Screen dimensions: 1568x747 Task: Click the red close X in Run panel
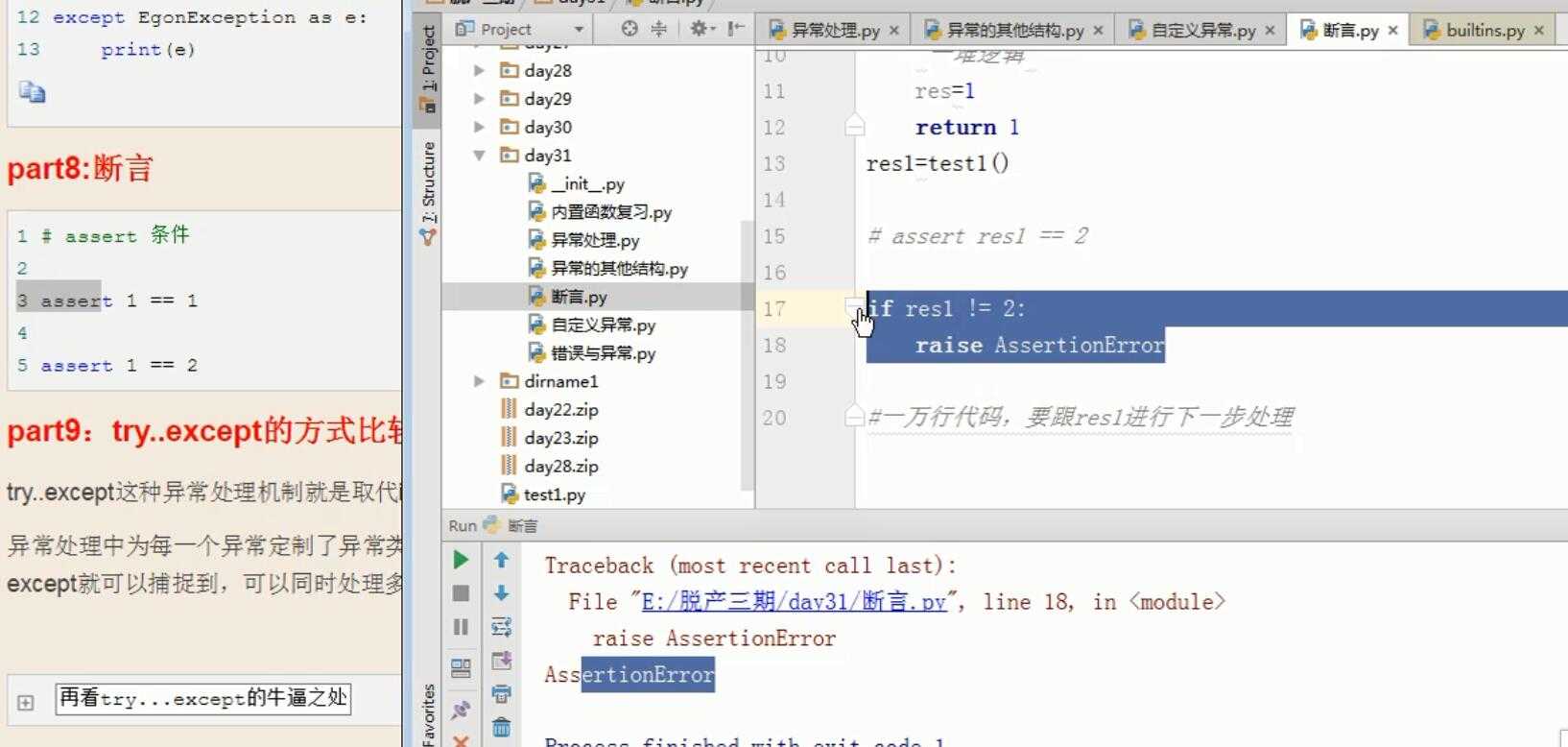pos(461,741)
